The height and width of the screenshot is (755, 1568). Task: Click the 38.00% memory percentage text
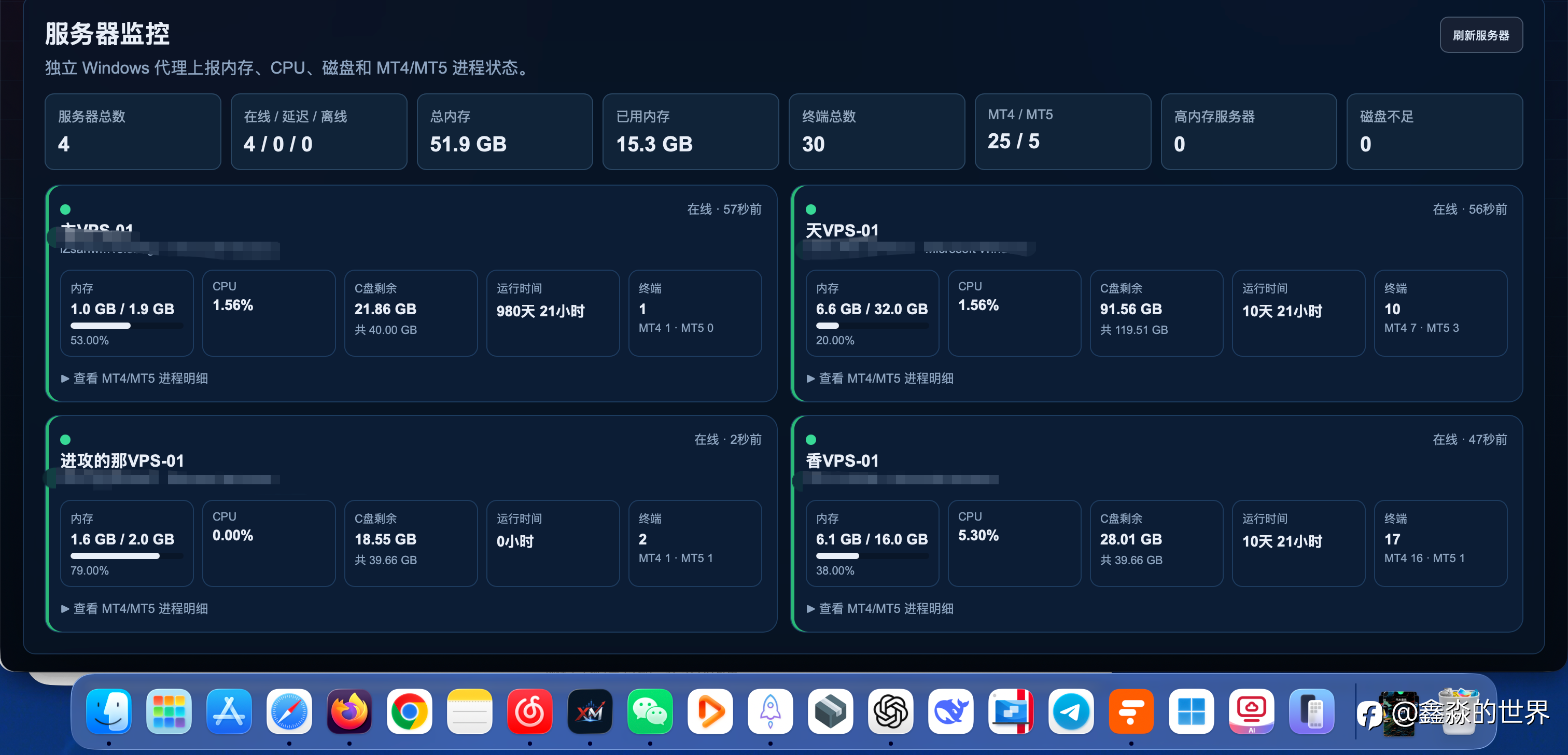tap(835, 570)
